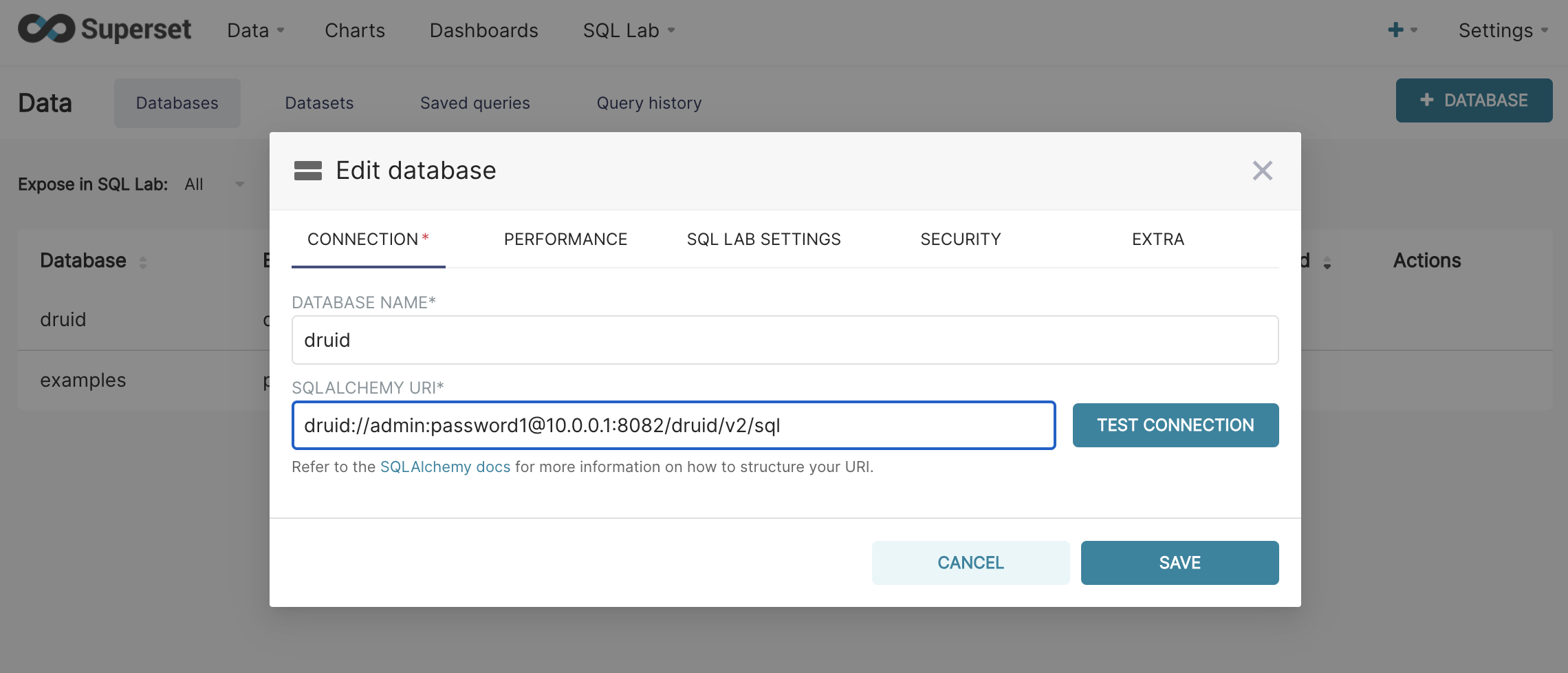Open the Query history tab
1568x673 pixels.
[649, 103]
